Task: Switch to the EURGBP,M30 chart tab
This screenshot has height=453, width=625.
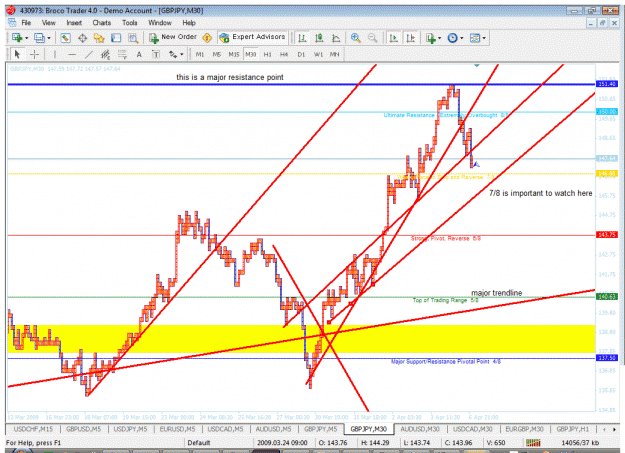Action: click(x=524, y=429)
